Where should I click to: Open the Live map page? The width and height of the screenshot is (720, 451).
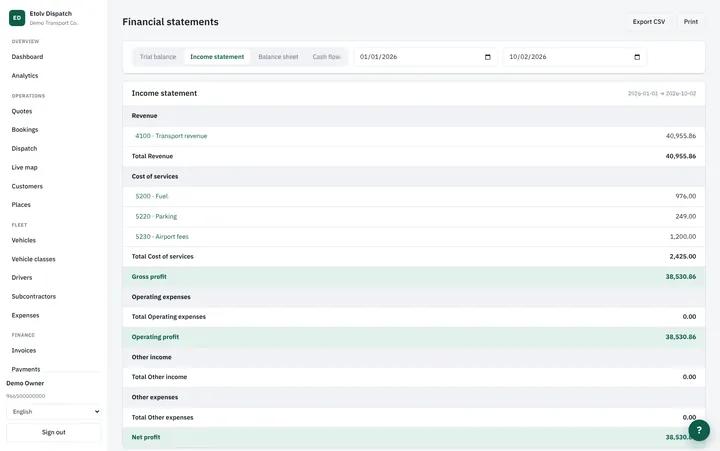coord(24,167)
